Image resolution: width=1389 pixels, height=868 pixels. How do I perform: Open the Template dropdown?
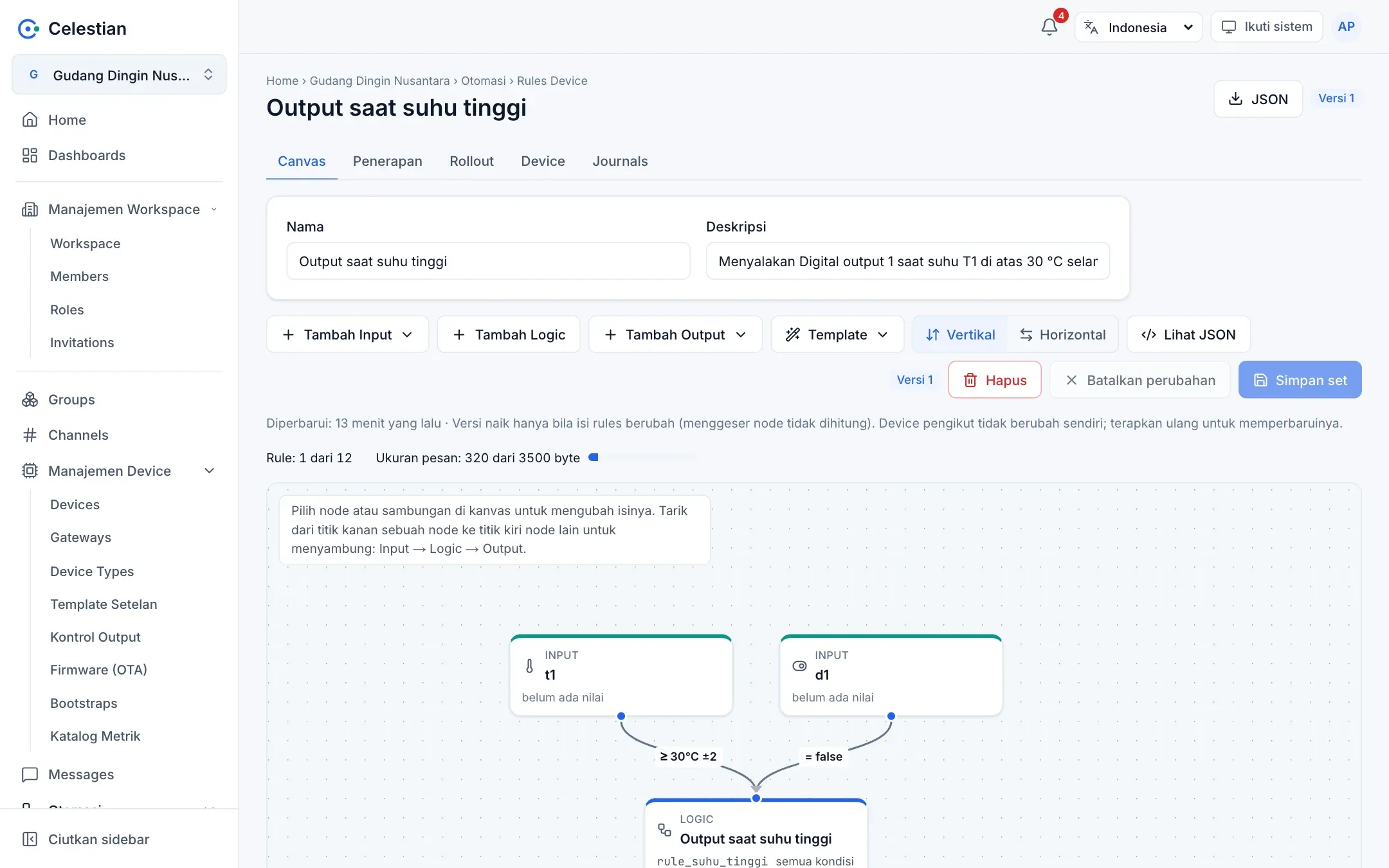[837, 334]
